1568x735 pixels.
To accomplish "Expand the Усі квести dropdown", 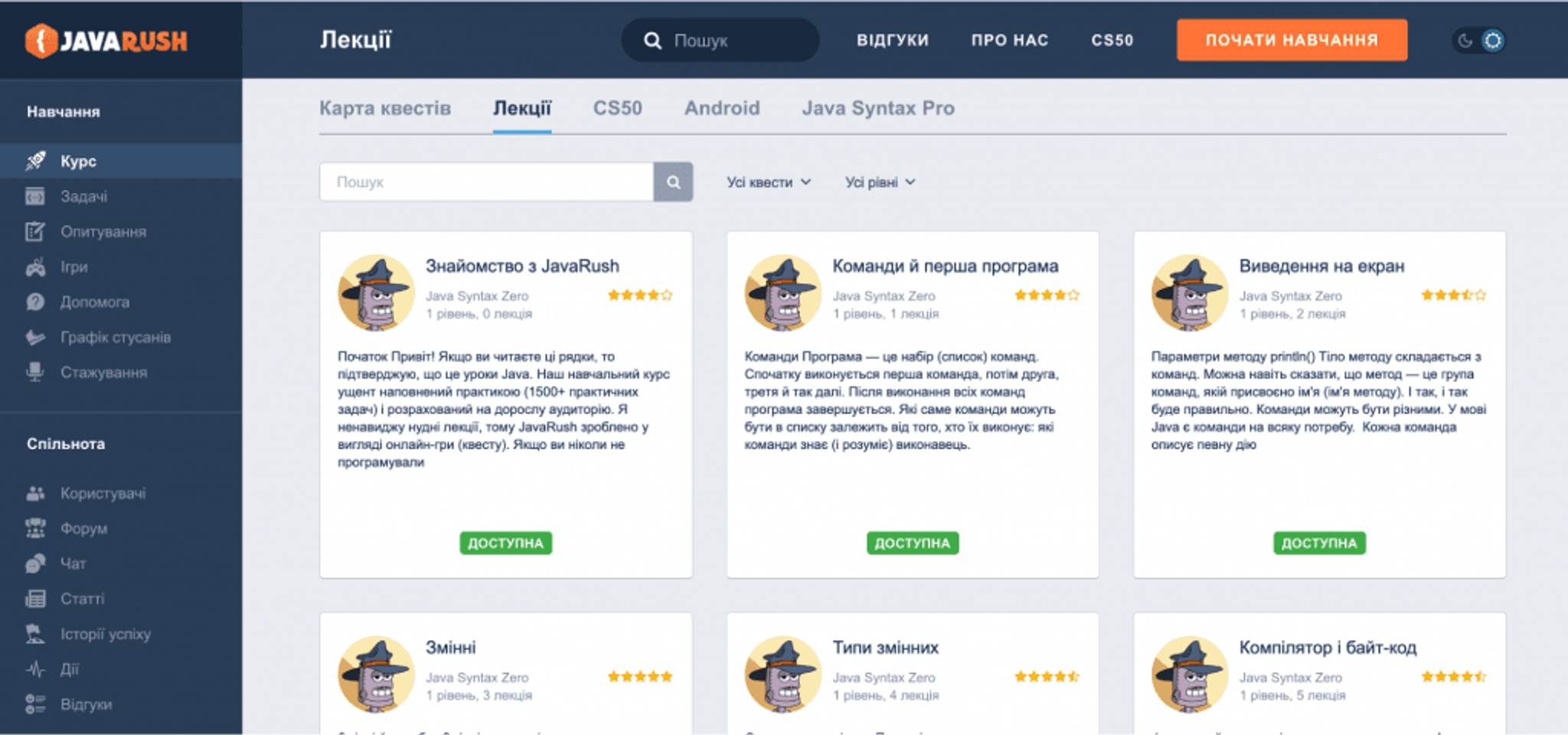I will (x=768, y=182).
